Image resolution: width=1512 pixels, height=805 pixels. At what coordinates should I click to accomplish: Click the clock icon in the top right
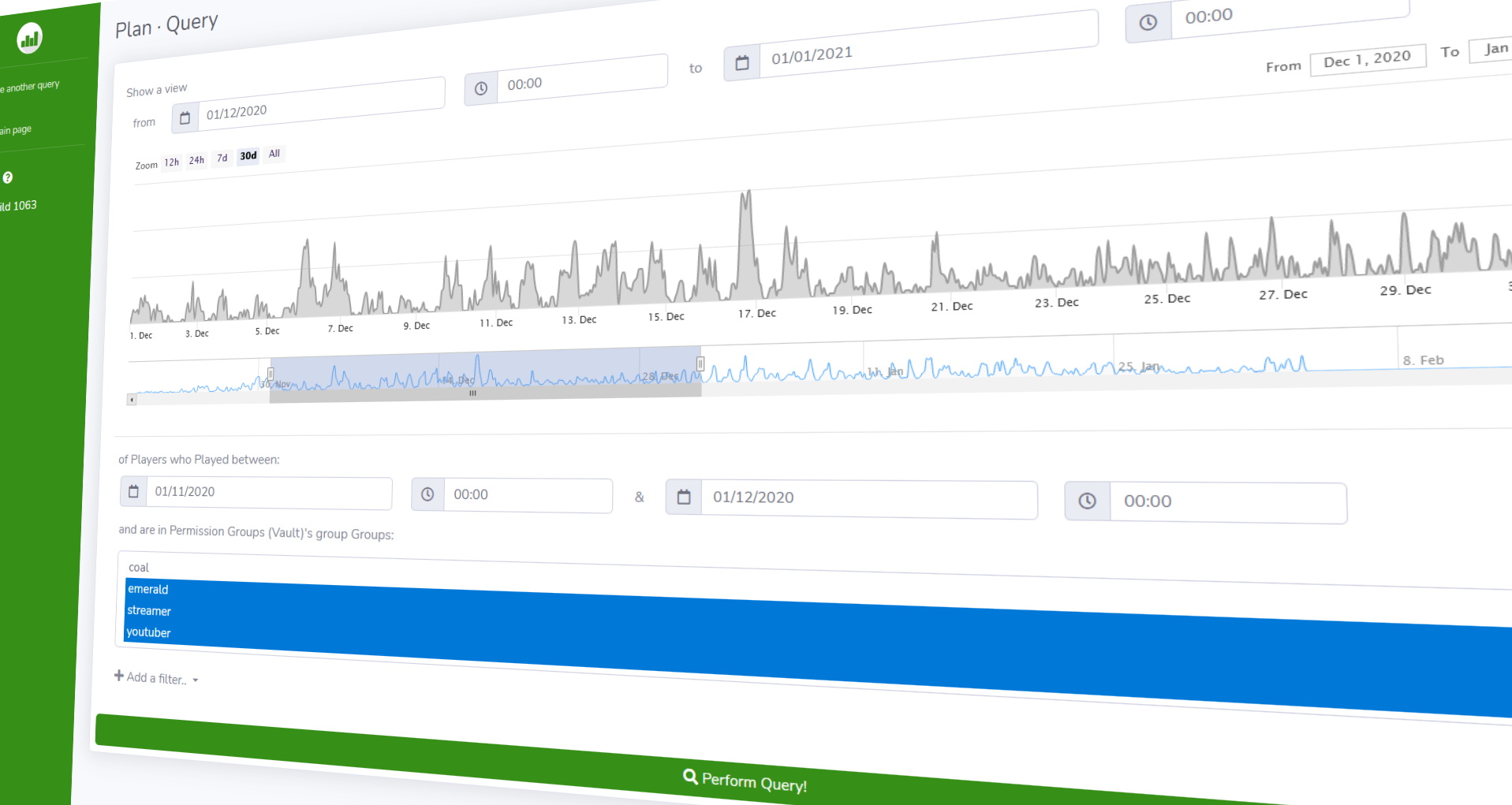click(1148, 22)
